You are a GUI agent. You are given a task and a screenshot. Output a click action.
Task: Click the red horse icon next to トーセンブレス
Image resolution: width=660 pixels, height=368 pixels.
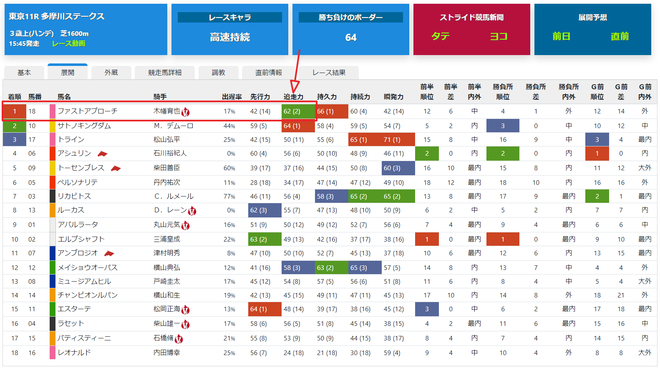pos(116,168)
